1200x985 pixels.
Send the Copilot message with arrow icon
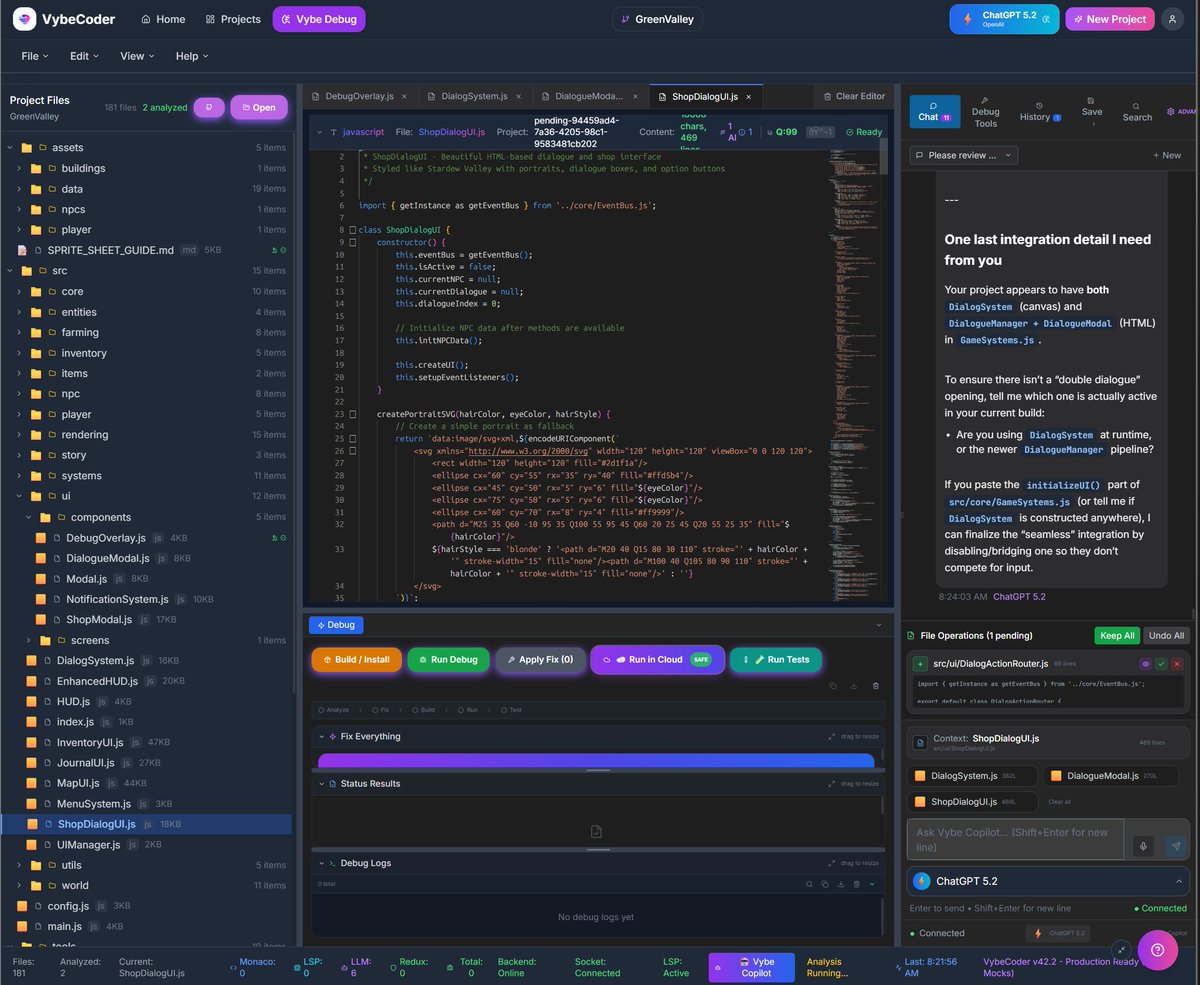tap(1176, 846)
